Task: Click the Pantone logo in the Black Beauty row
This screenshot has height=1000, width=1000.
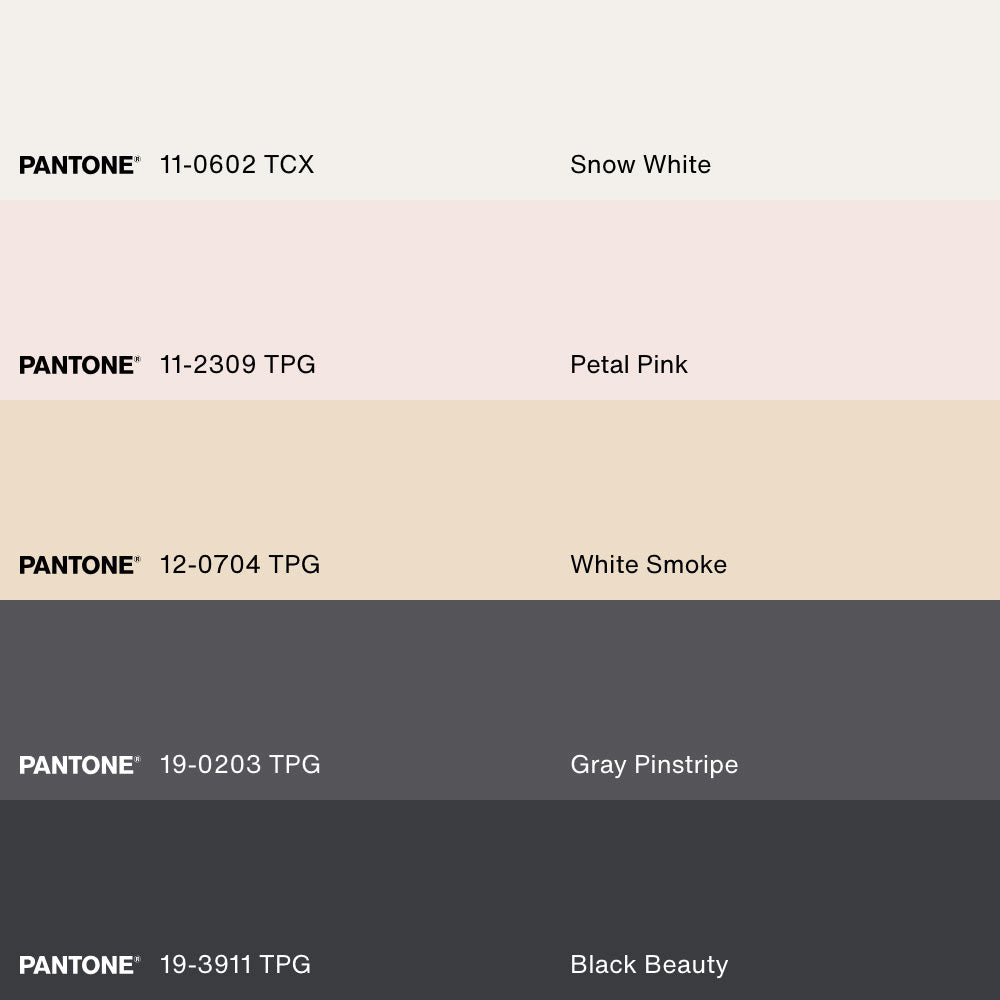Action: click(x=79, y=965)
